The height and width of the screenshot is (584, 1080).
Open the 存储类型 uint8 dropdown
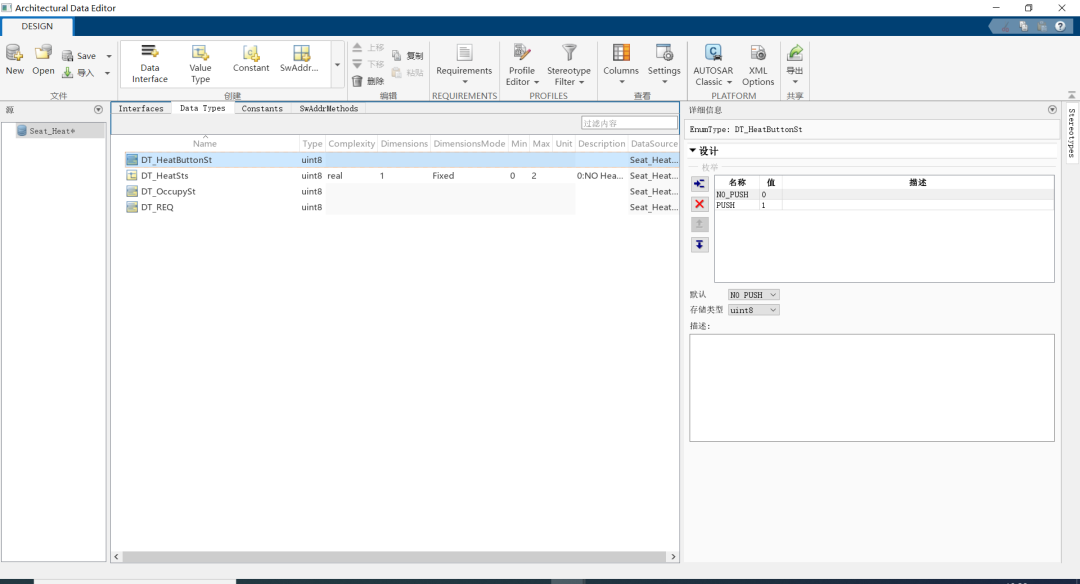pos(754,310)
